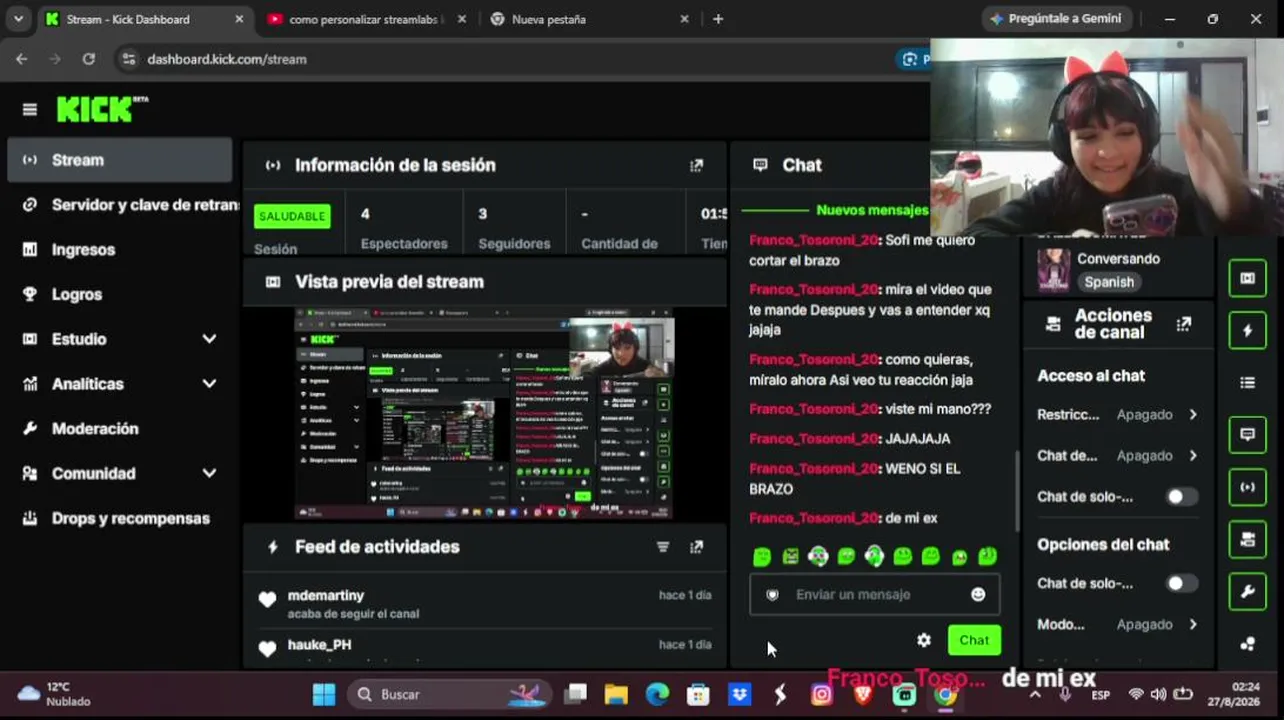Screen dimensions: 1284x720
Task: Click the channel actions icon in the right rail
Action: (x=1247, y=540)
